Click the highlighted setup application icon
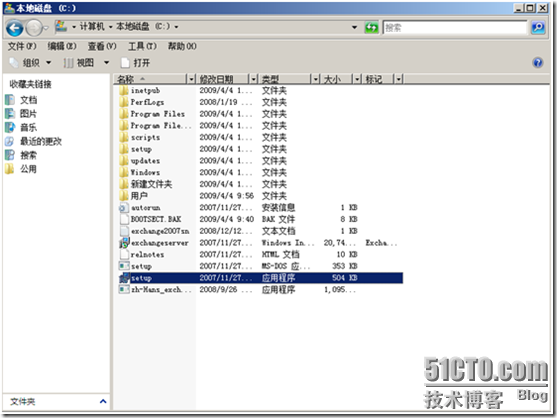Screen dimensions: 557x418 [124, 278]
